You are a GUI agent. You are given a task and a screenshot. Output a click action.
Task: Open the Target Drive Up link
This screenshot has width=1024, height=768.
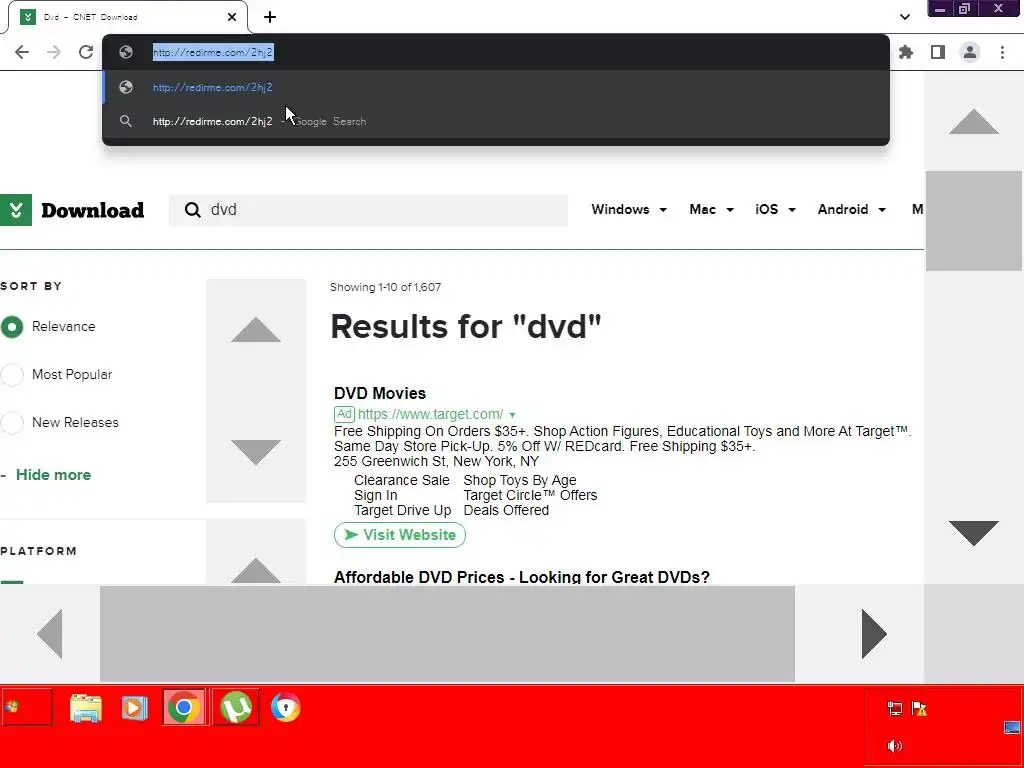[402, 510]
